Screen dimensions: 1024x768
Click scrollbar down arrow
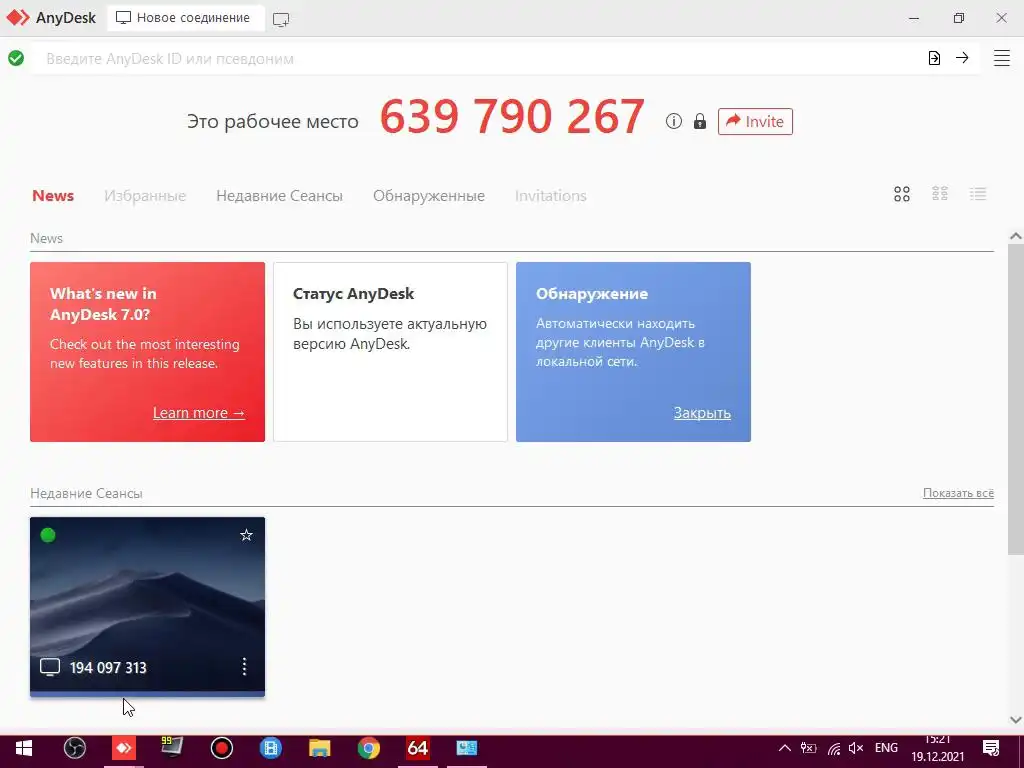click(x=1016, y=719)
